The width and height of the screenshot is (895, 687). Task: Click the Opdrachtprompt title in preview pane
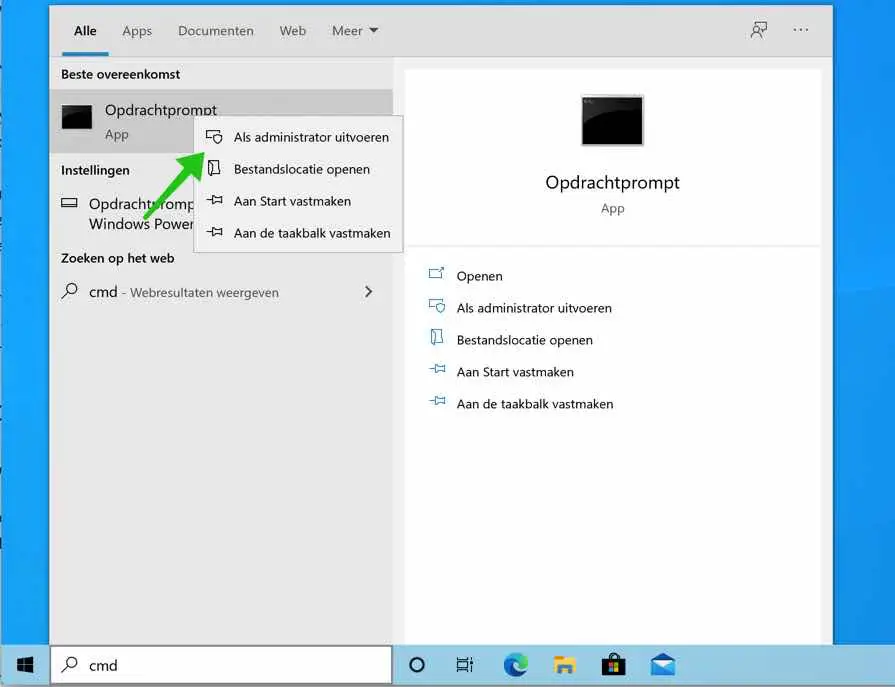[612, 183]
